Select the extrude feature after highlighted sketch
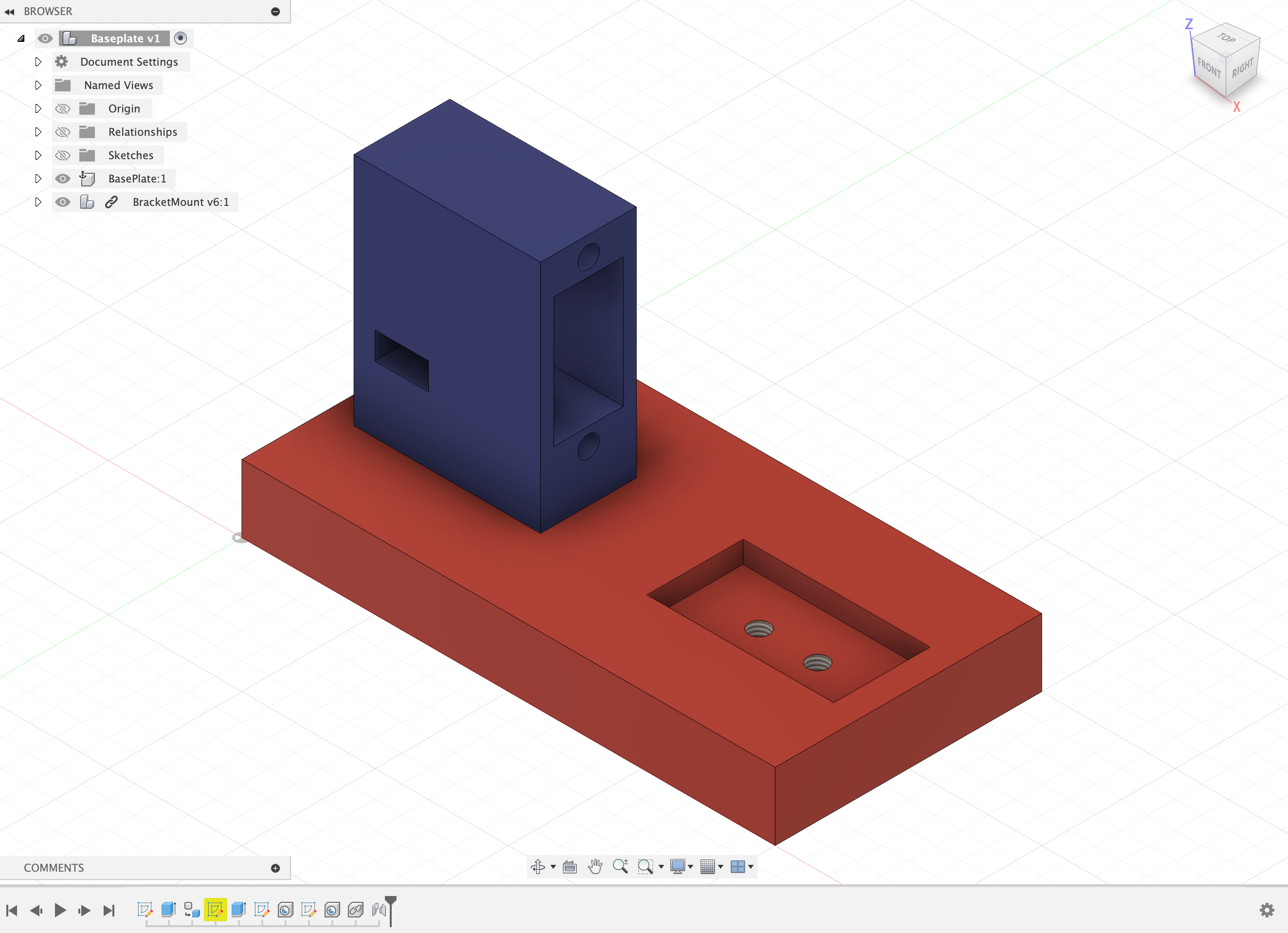Viewport: 1288px width, 933px height. pos(238,910)
